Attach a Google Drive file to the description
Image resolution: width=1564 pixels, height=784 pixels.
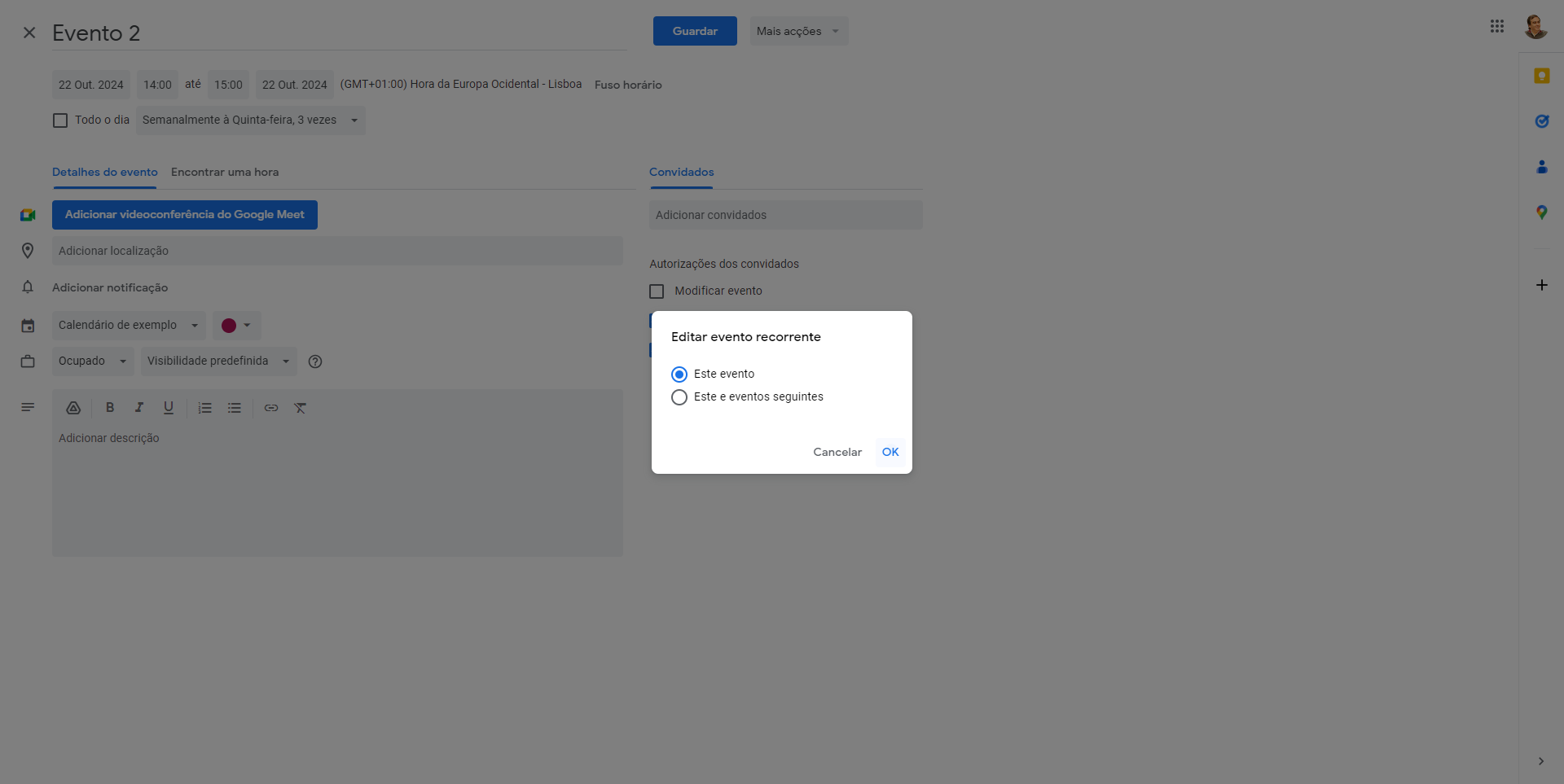point(73,408)
